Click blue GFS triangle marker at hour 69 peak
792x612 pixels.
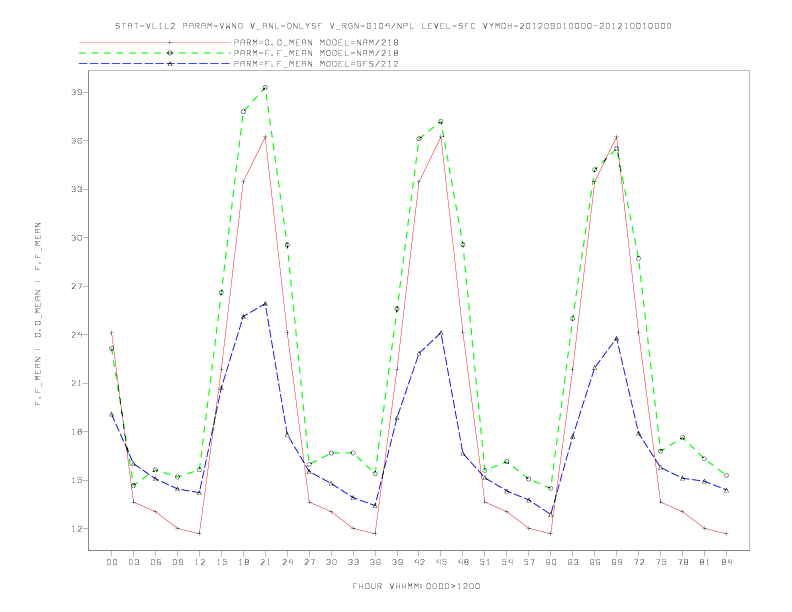click(617, 338)
